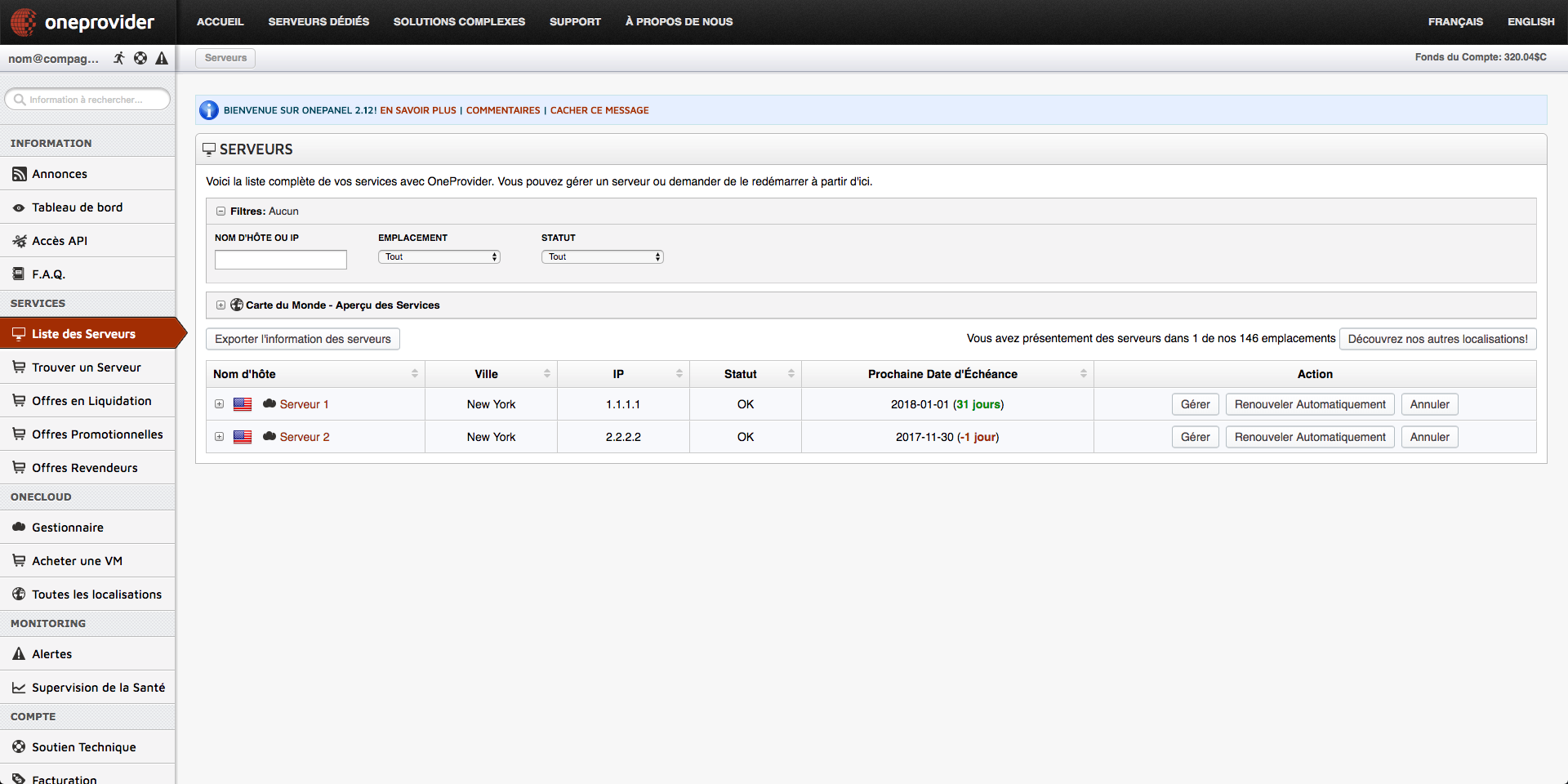Click the Nom d'hôte ou IP field
Viewport: 1568px width, 784px height.
tap(280, 260)
